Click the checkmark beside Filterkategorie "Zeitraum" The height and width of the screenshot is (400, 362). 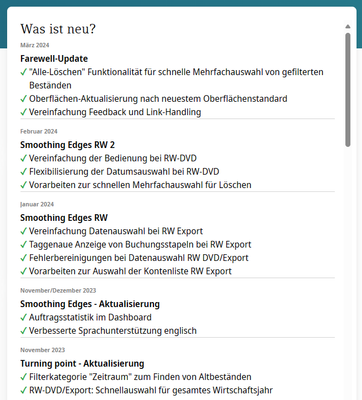(x=23, y=377)
